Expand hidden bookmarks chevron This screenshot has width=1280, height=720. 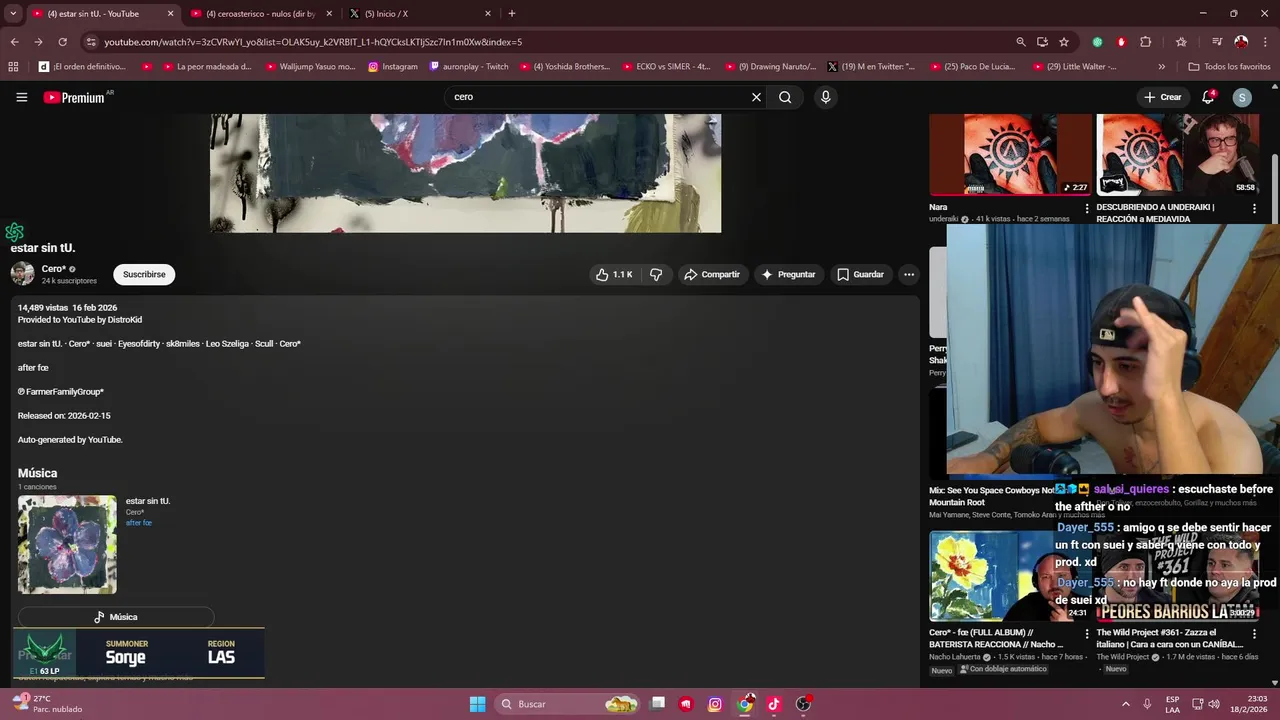coord(1161,67)
